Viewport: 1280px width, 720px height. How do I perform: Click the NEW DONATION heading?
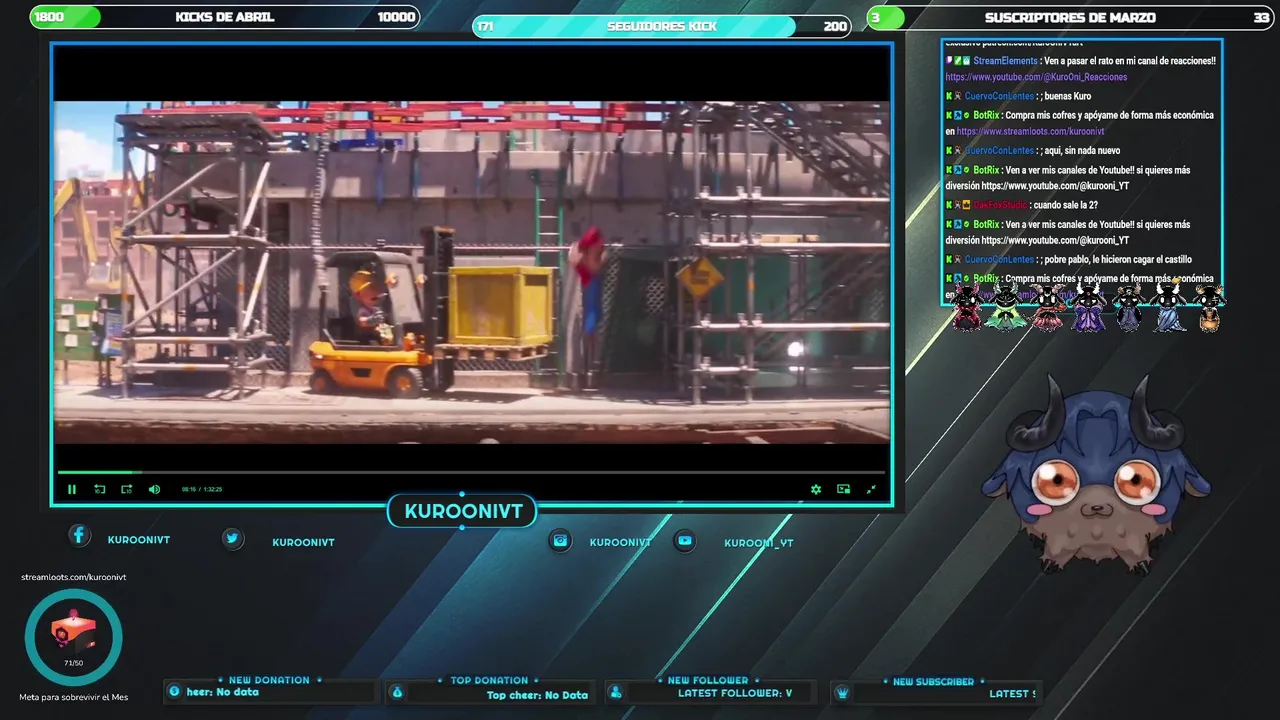click(269, 680)
